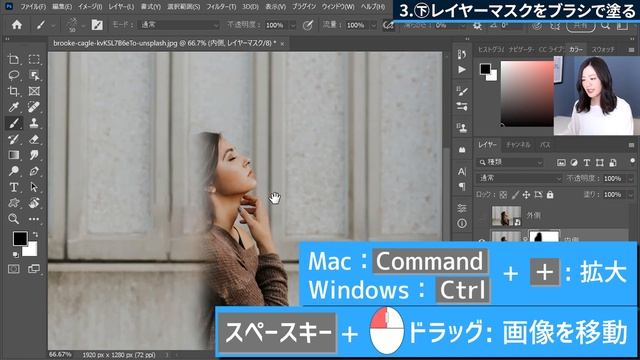The image size is (640, 360).
Task: Switch to the スウォッチ tab
Action: 603,49
